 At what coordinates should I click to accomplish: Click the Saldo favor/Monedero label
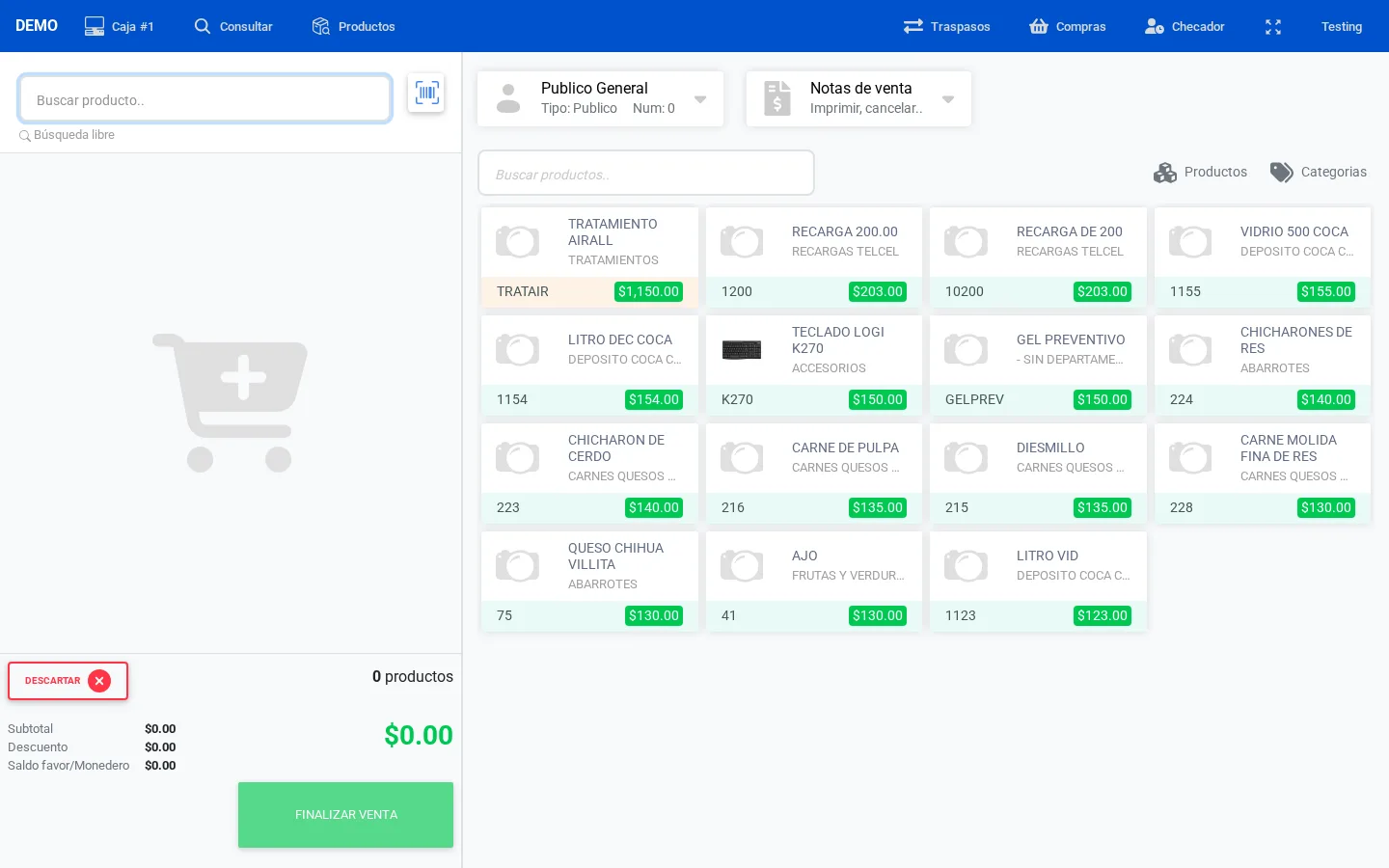click(x=68, y=766)
